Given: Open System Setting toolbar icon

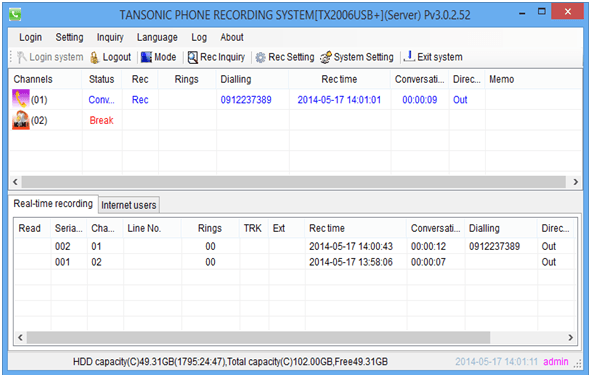Looking at the screenshot, I should [326, 57].
